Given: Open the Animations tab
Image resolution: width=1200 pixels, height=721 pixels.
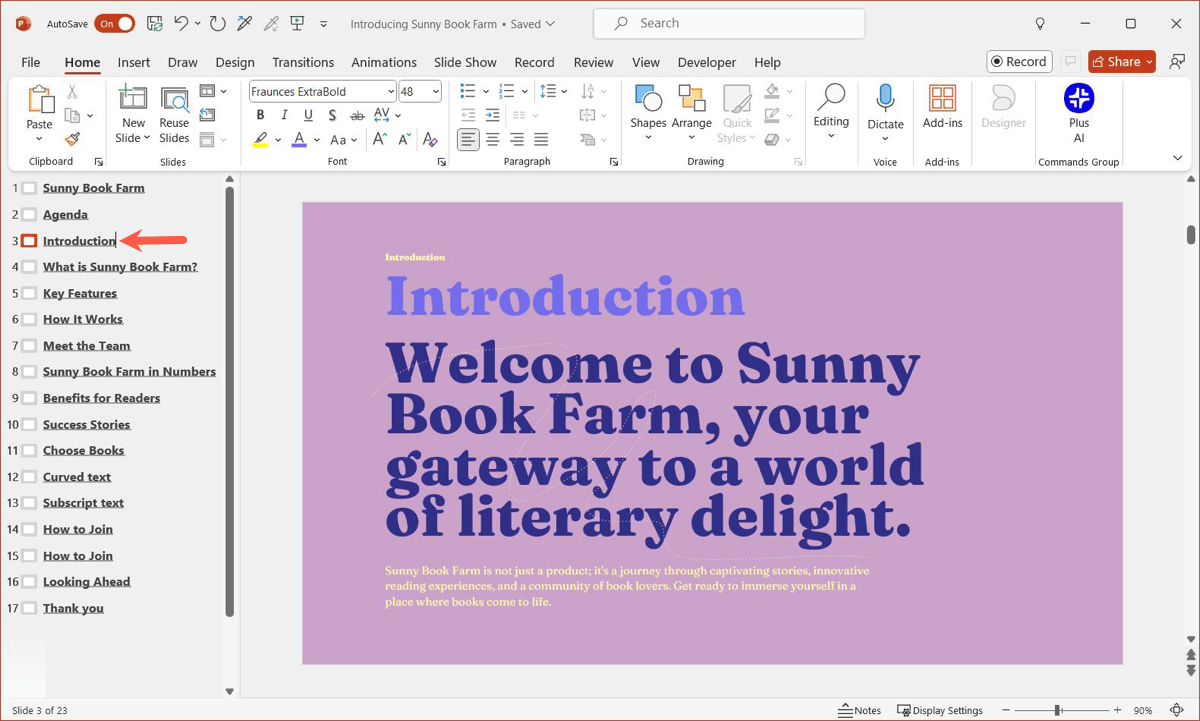Looking at the screenshot, I should pyautogui.click(x=384, y=62).
